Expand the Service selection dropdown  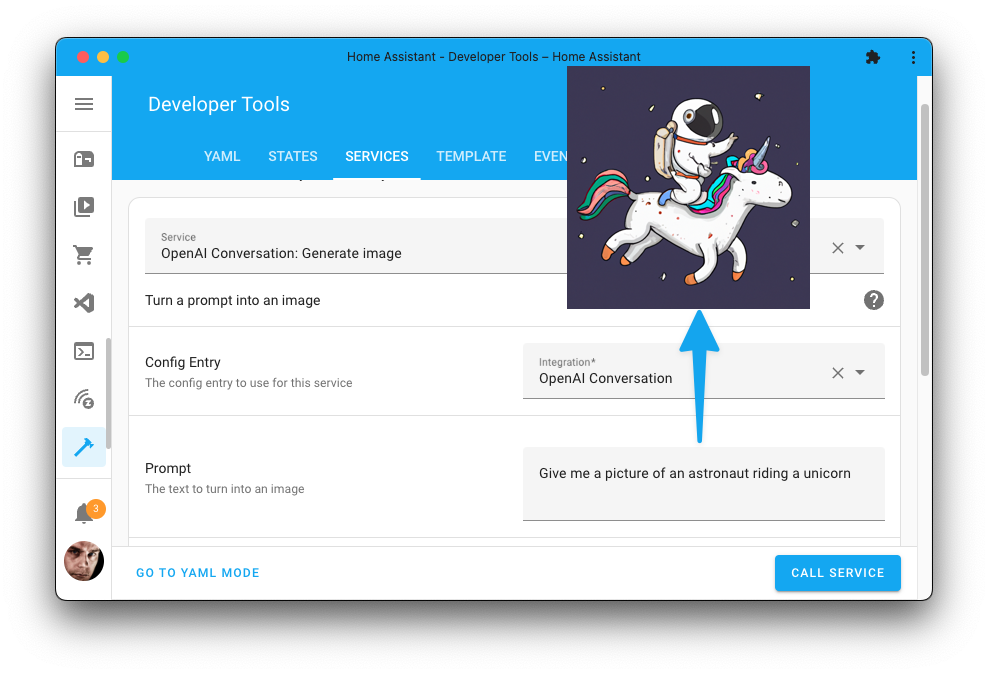pyautogui.click(x=861, y=246)
